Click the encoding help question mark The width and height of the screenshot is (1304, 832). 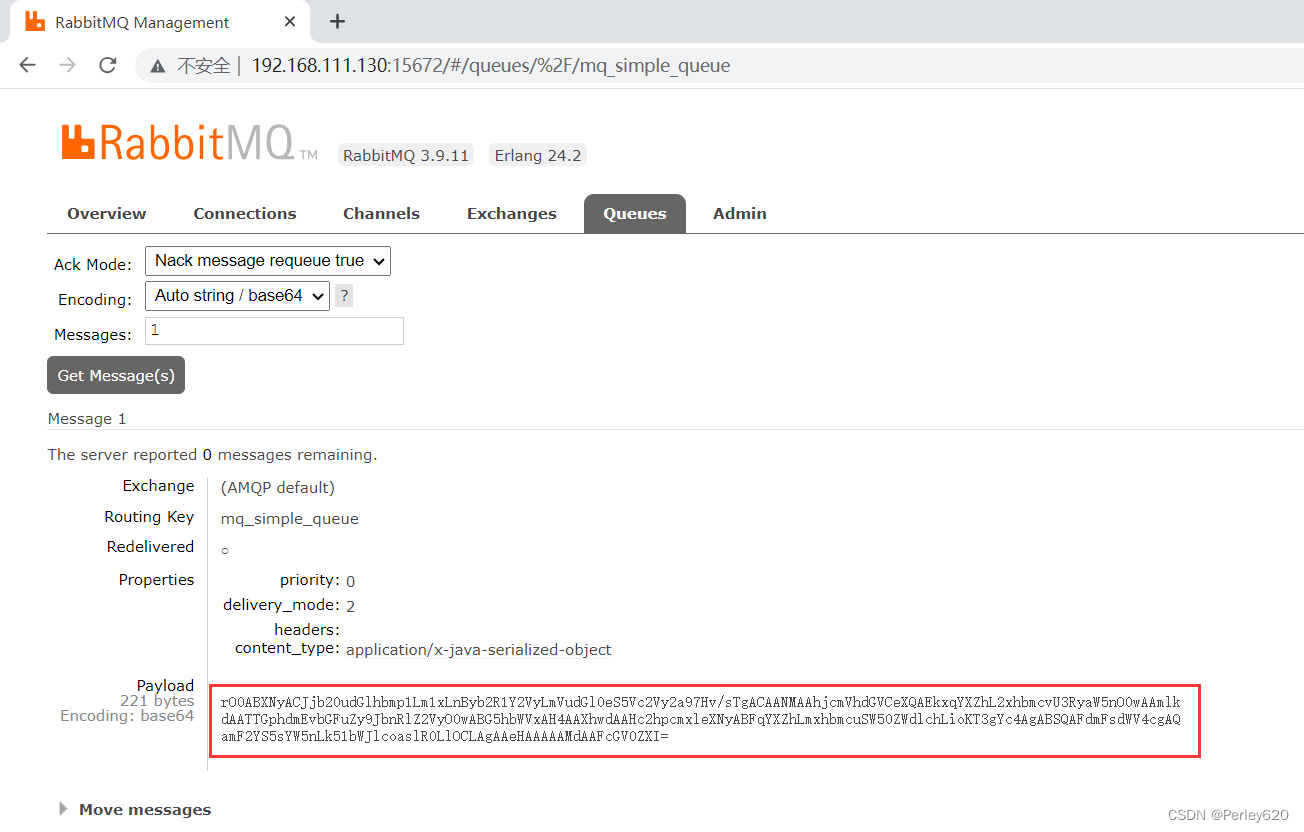point(344,296)
